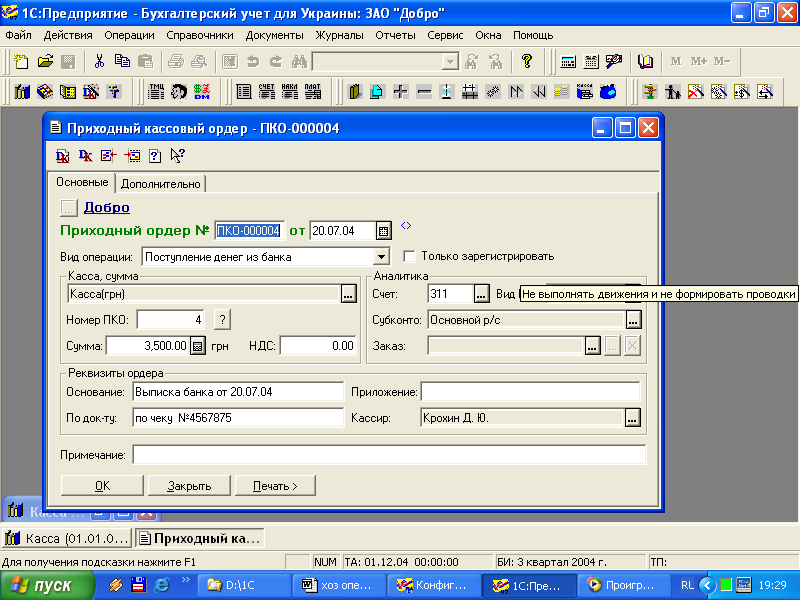Open the Печать submenu button
800x600 pixels.
pos(275,486)
